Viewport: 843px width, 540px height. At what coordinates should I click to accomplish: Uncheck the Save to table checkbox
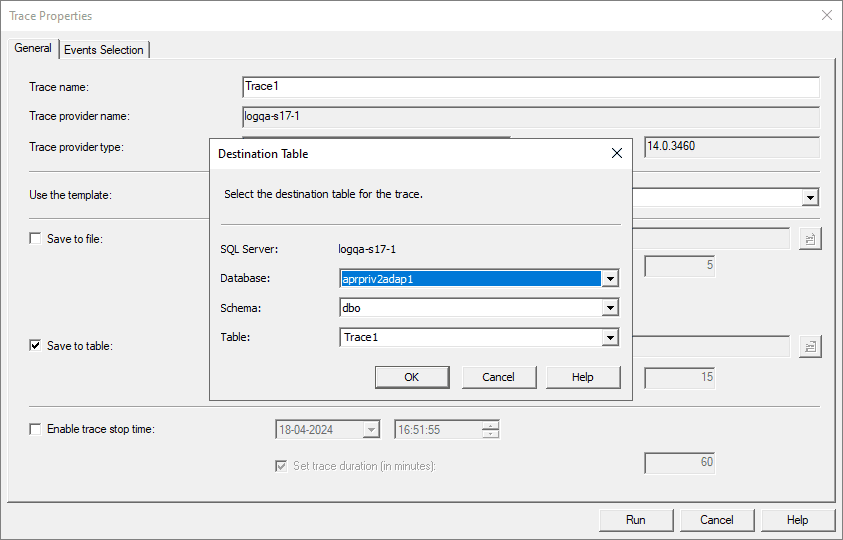tap(35, 345)
